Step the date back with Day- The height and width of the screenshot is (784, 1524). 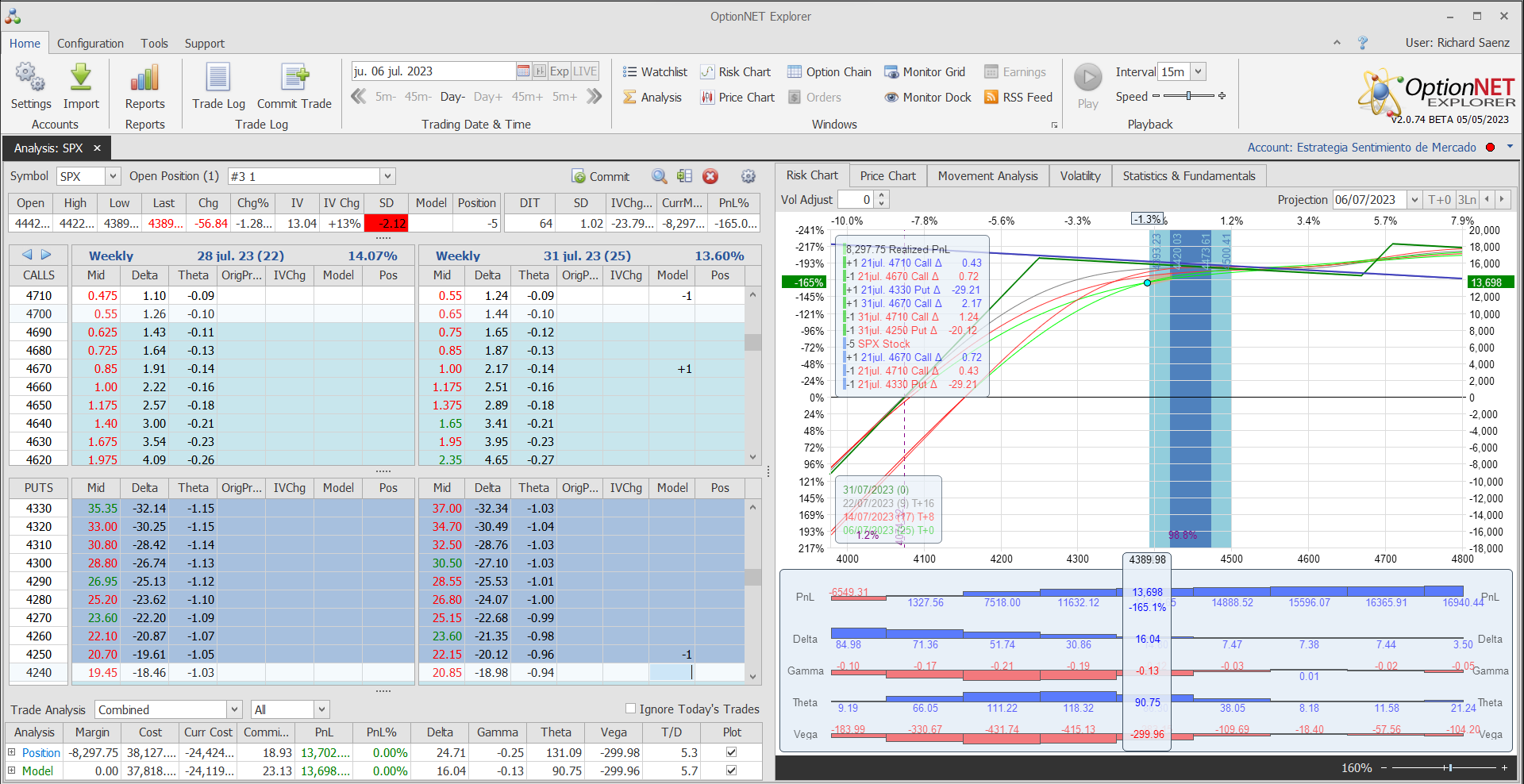452,97
